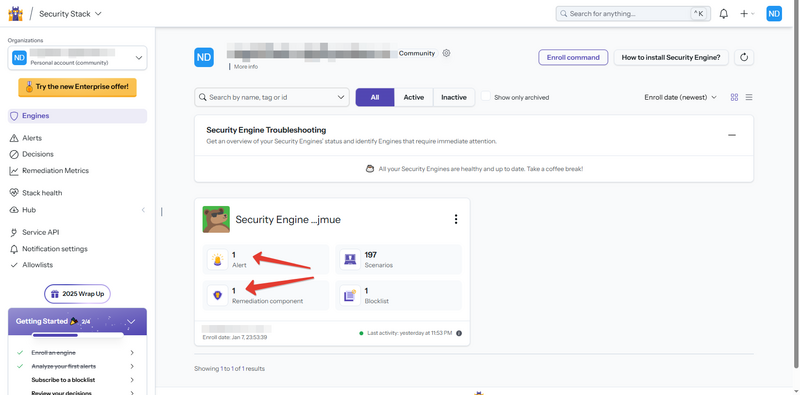The height and width of the screenshot is (395, 800).
Task: Click Try the new Enterprise offer
Action: (x=78, y=87)
